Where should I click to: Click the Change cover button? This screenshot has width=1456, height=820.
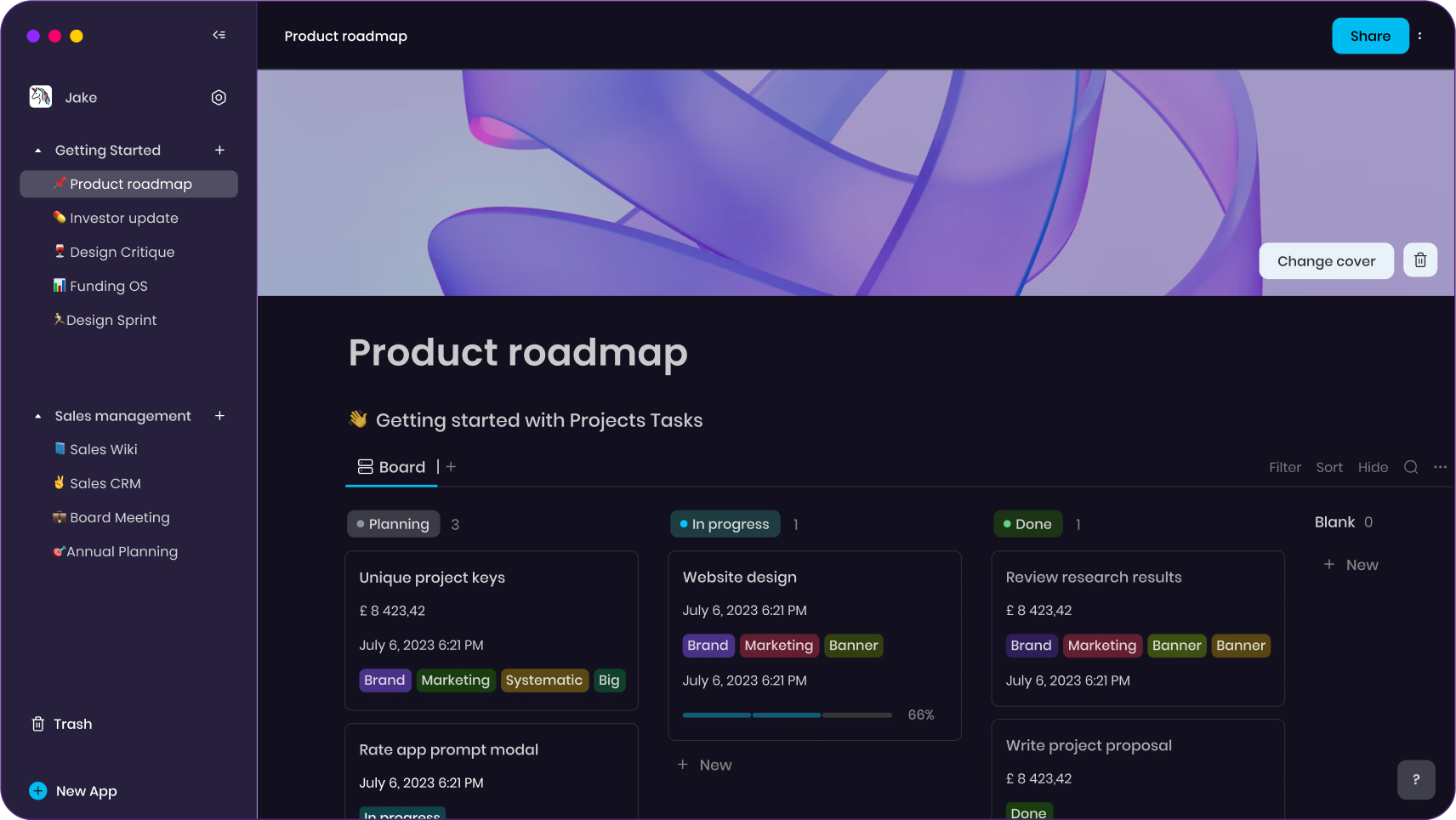tap(1325, 261)
